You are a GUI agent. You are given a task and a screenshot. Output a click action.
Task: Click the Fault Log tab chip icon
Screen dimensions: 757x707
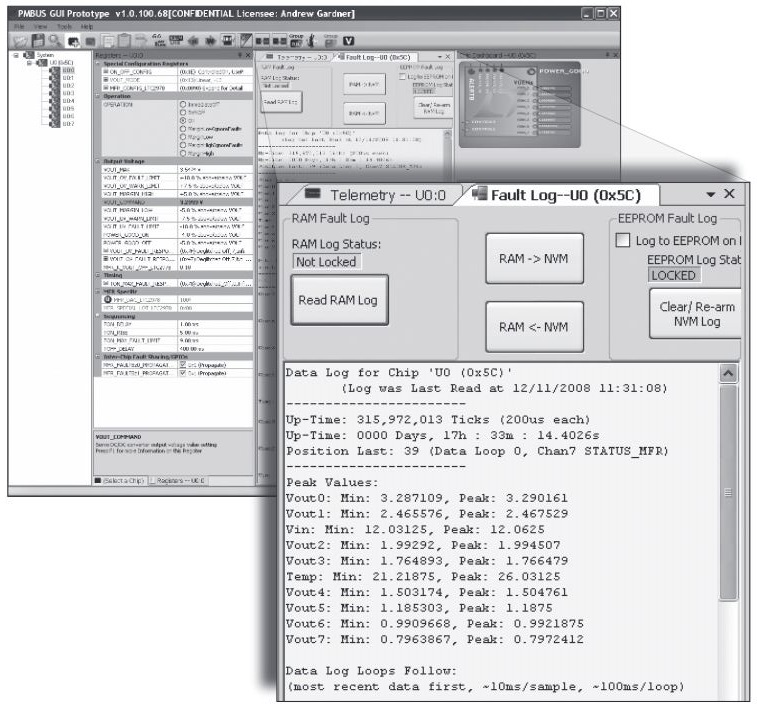(x=479, y=194)
